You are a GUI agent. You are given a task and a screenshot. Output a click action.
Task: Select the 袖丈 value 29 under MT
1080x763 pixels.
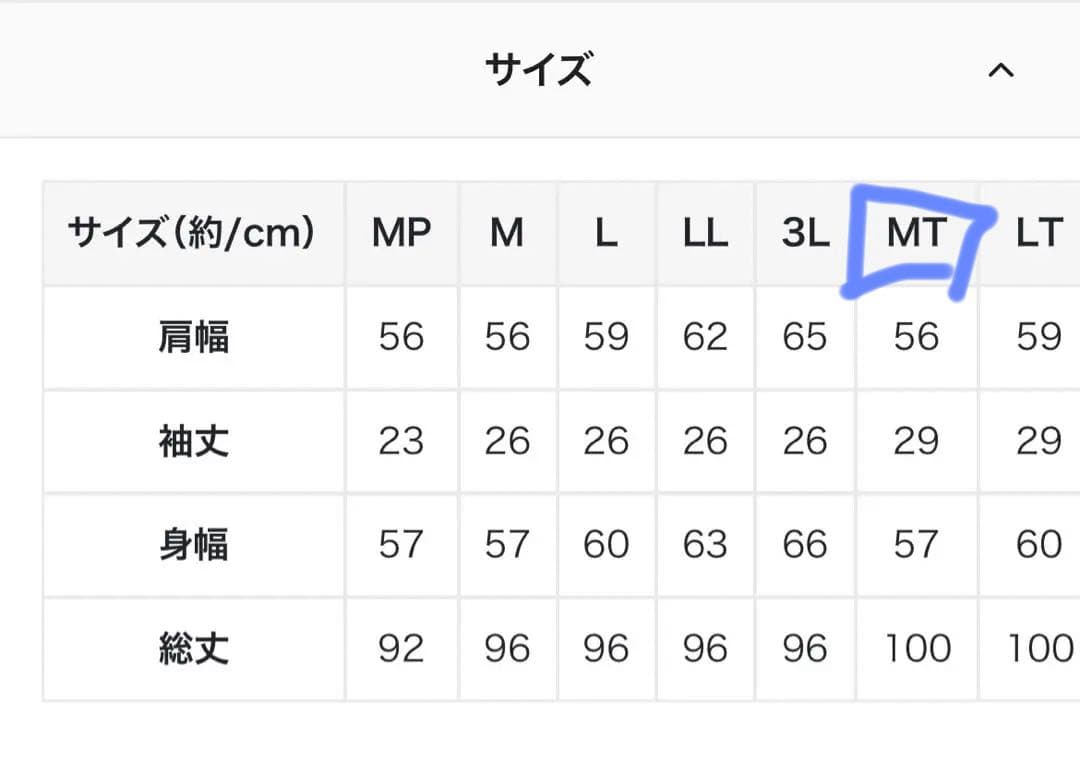point(916,441)
